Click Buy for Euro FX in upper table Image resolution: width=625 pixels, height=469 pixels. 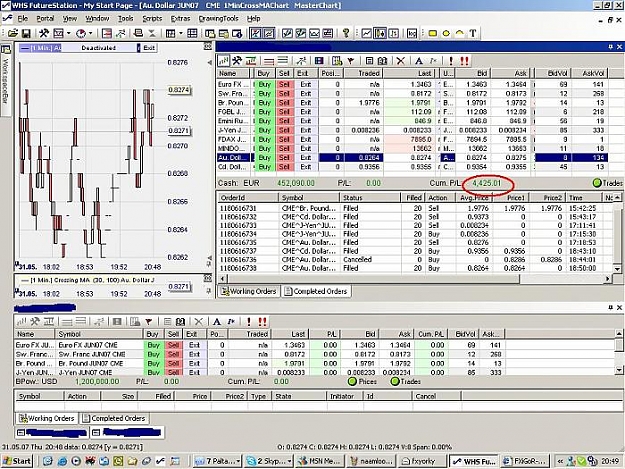click(x=265, y=84)
